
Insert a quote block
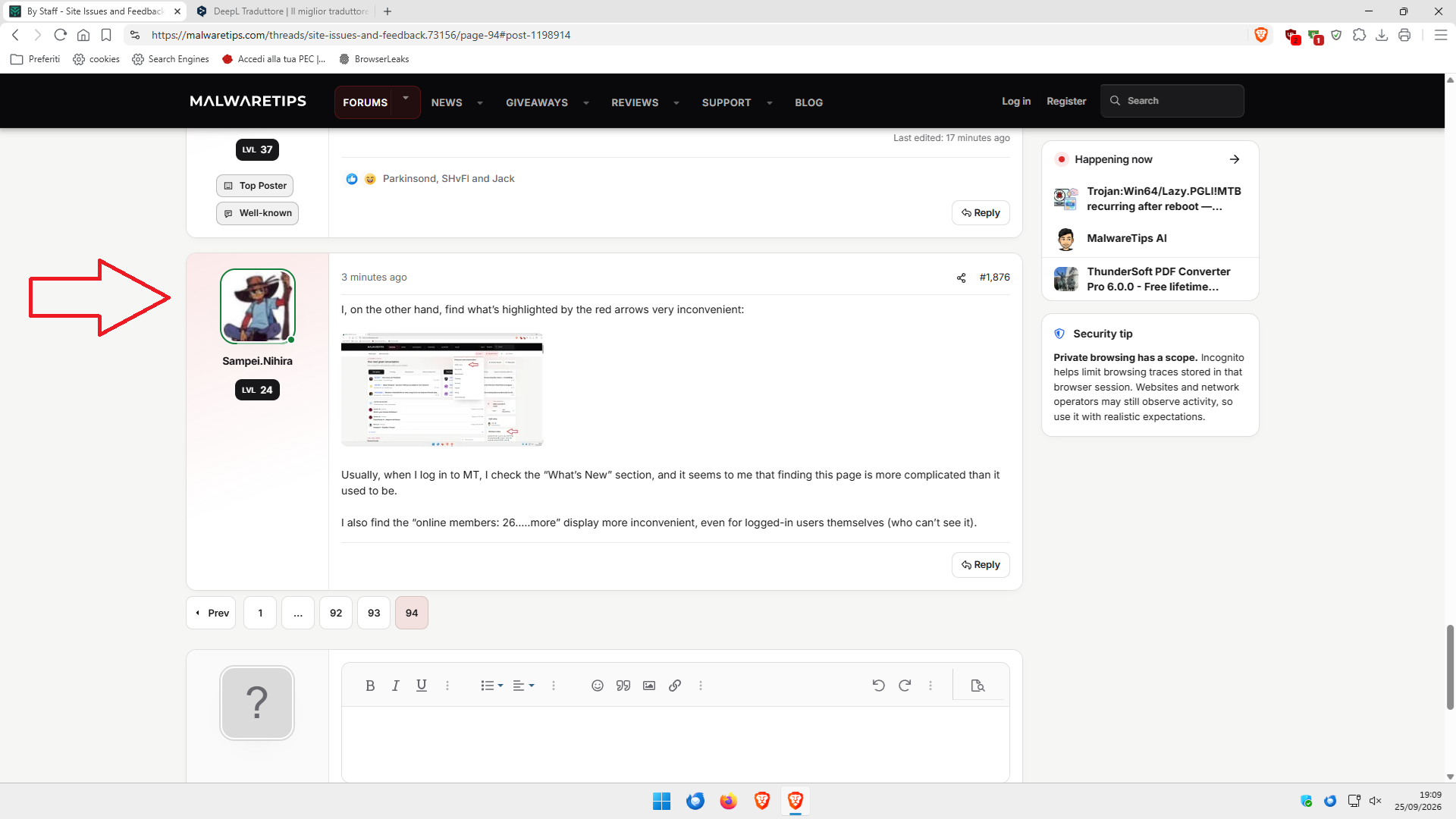click(623, 686)
